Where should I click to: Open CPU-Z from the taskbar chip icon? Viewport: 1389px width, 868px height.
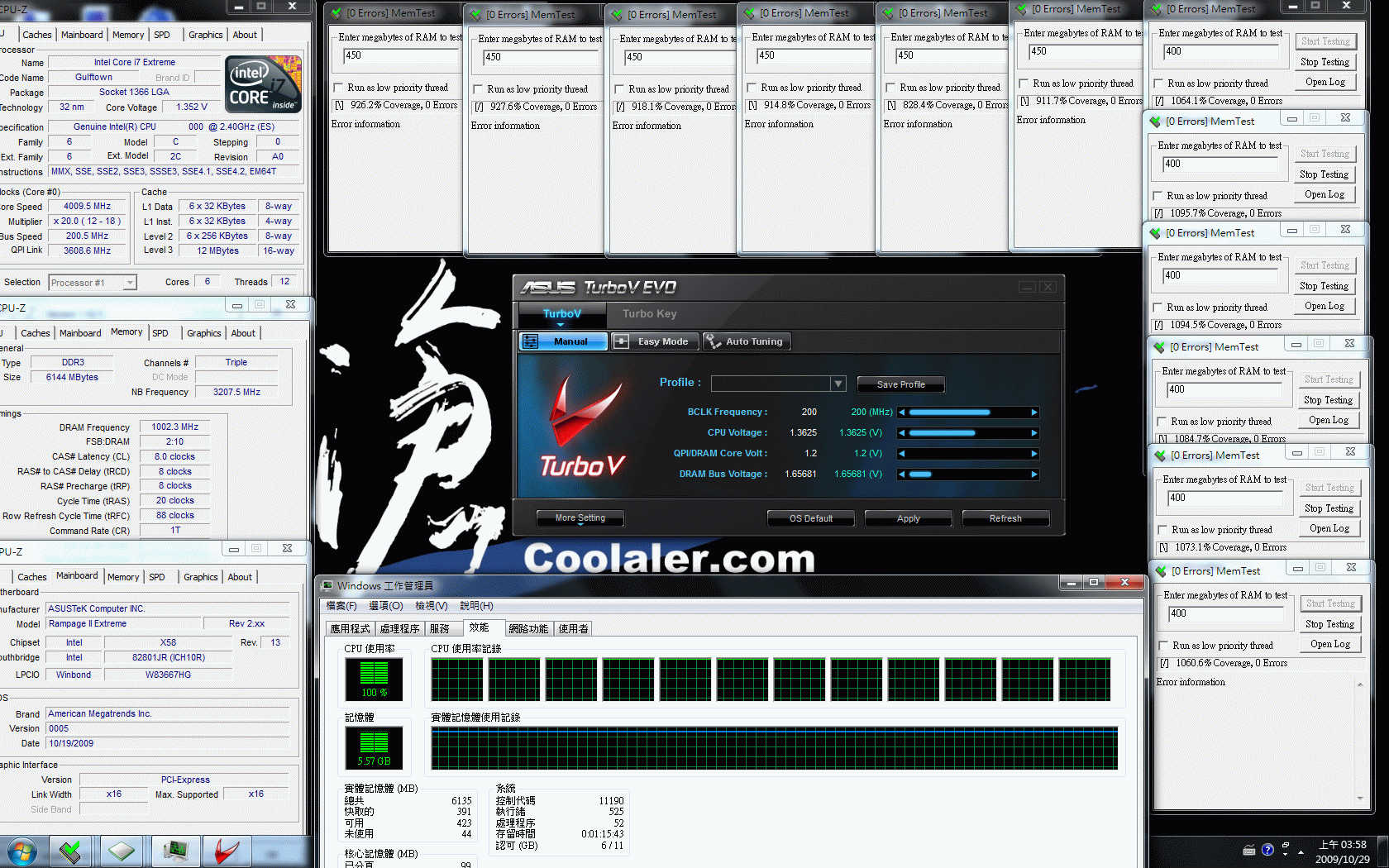[x=122, y=851]
